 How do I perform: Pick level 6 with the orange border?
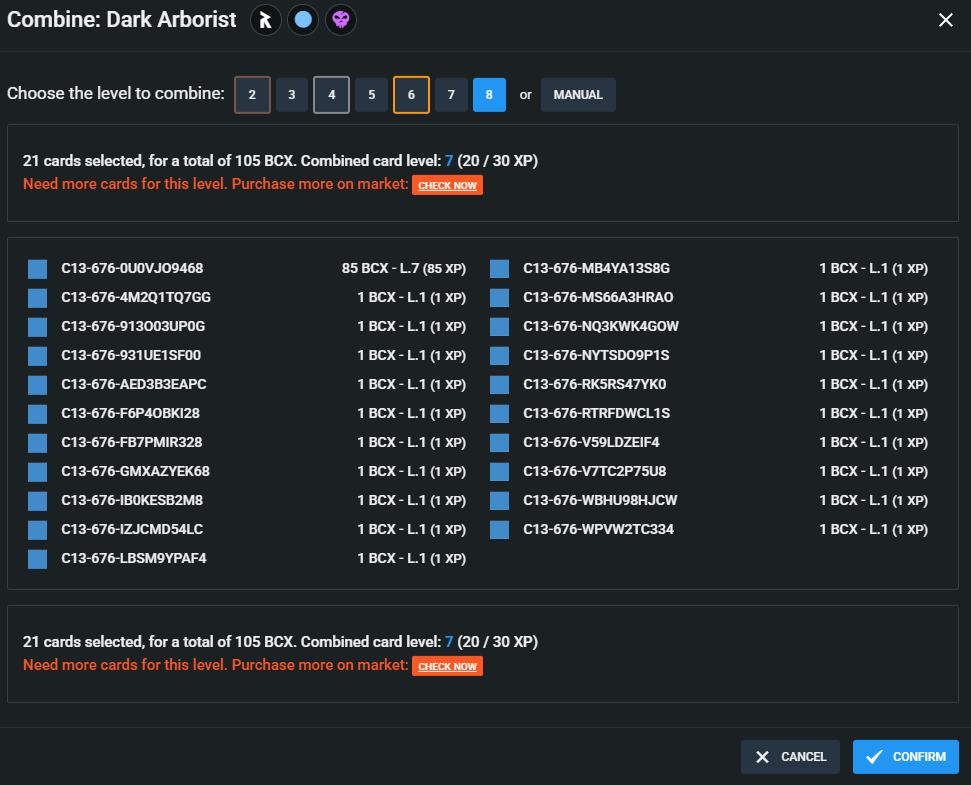(411, 95)
